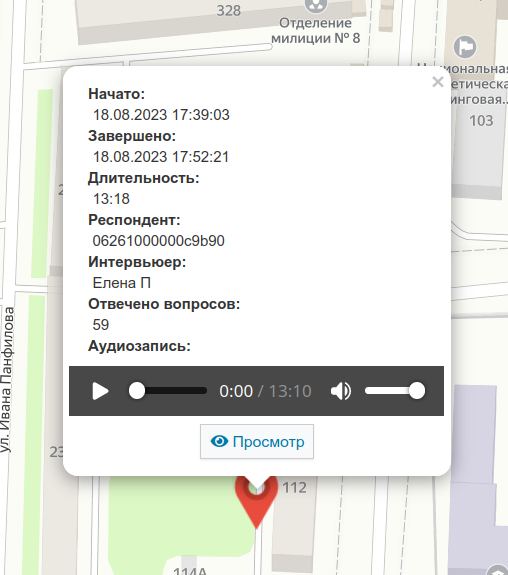The height and width of the screenshot is (575, 508).
Task: Click the Завершено label
Action: coord(132,136)
